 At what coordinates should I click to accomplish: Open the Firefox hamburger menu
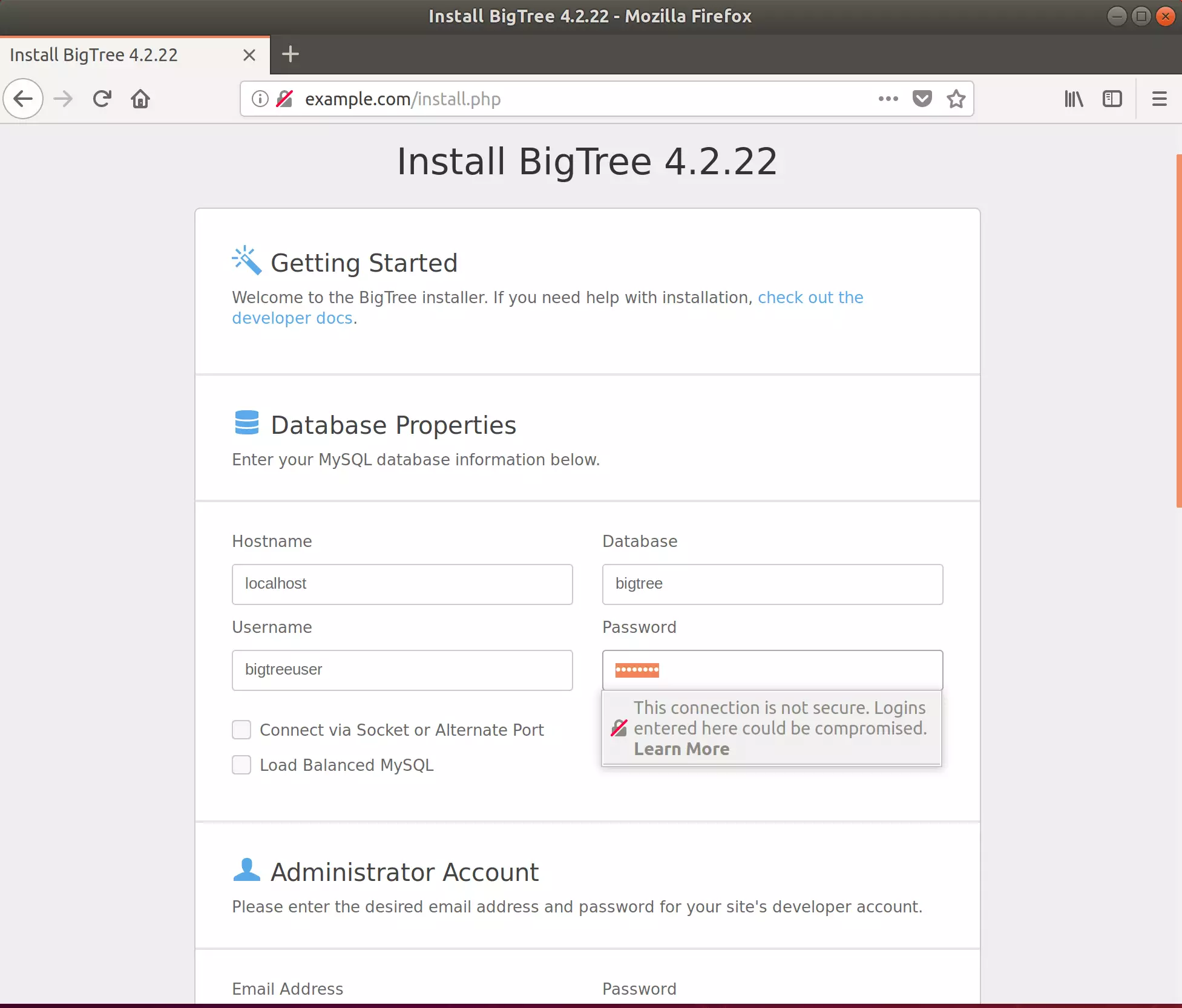point(1159,99)
